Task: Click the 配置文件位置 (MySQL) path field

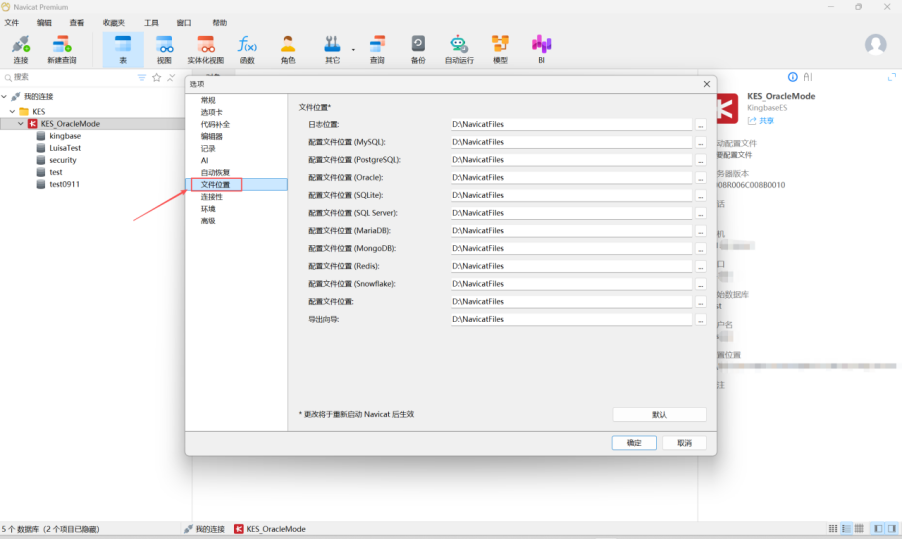Action: 570,142
